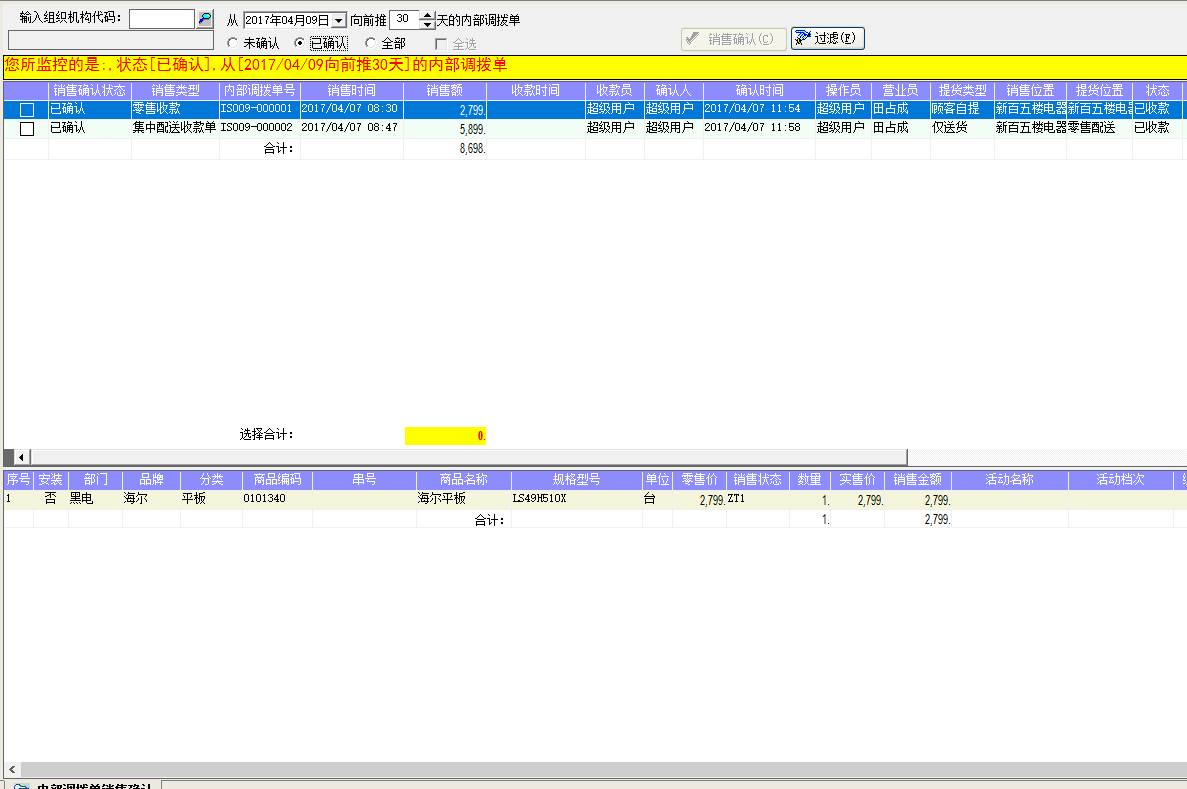Open the 内部调拨单销售确认 tab at bottom
This screenshot has width=1187, height=789.
(x=83, y=786)
